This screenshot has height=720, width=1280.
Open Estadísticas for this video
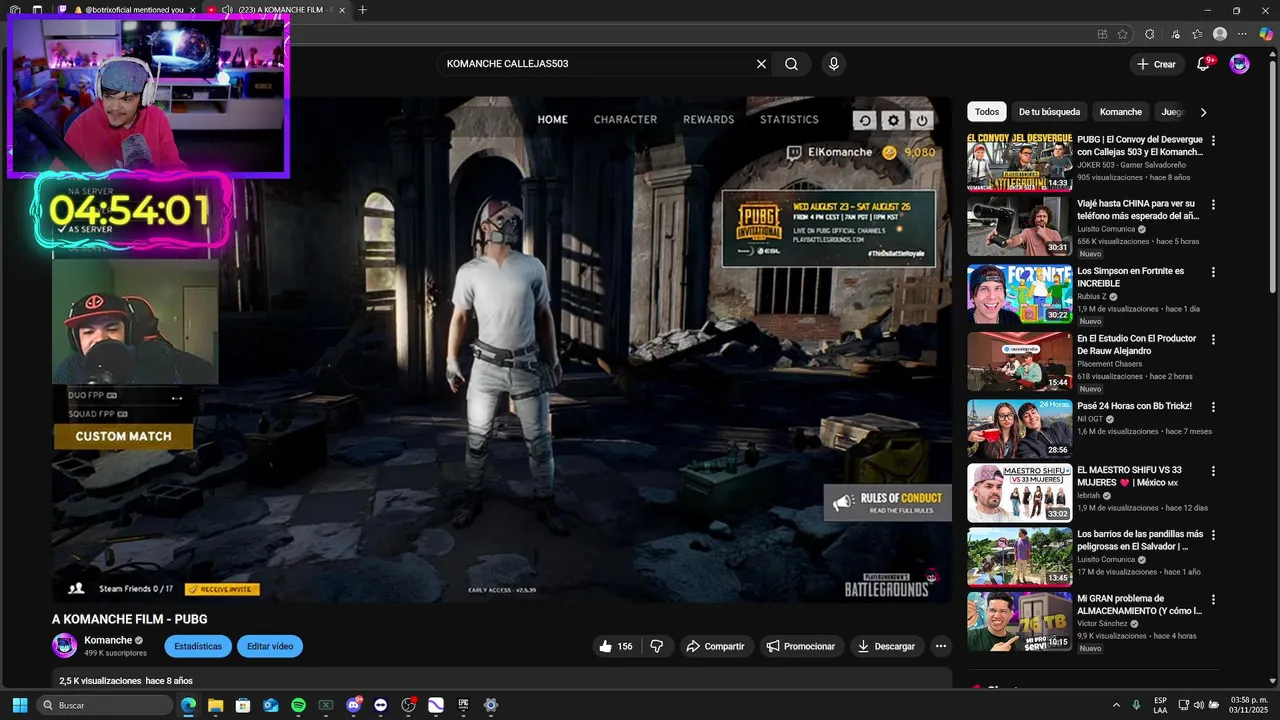pyautogui.click(x=198, y=646)
